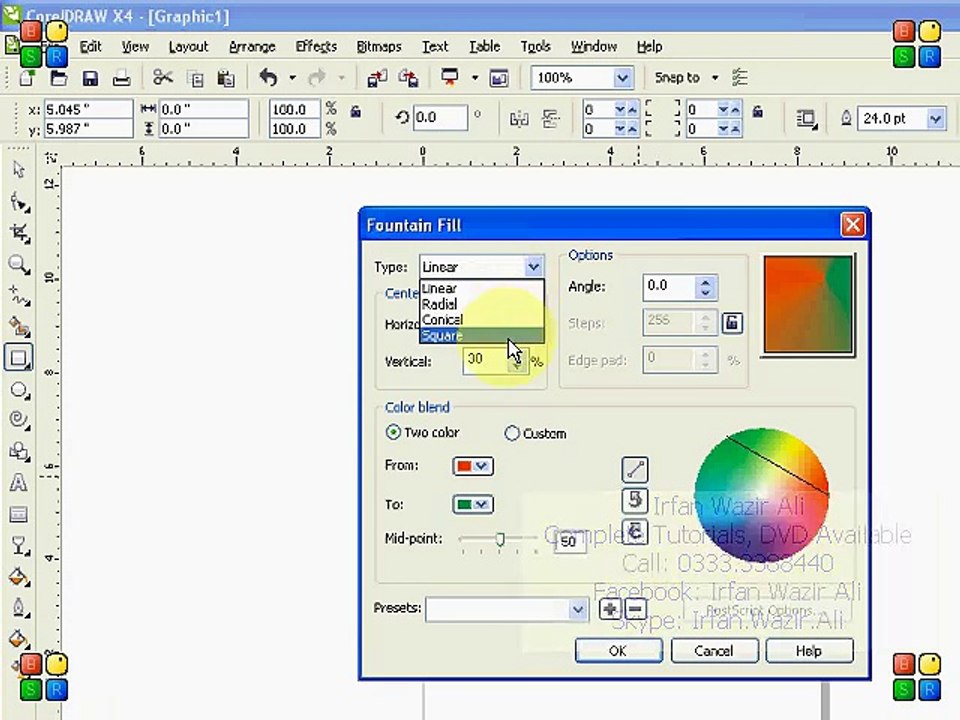The height and width of the screenshot is (720, 960).
Task: Expand the undo history dropdown arrow
Action: [x=292, y=78]
